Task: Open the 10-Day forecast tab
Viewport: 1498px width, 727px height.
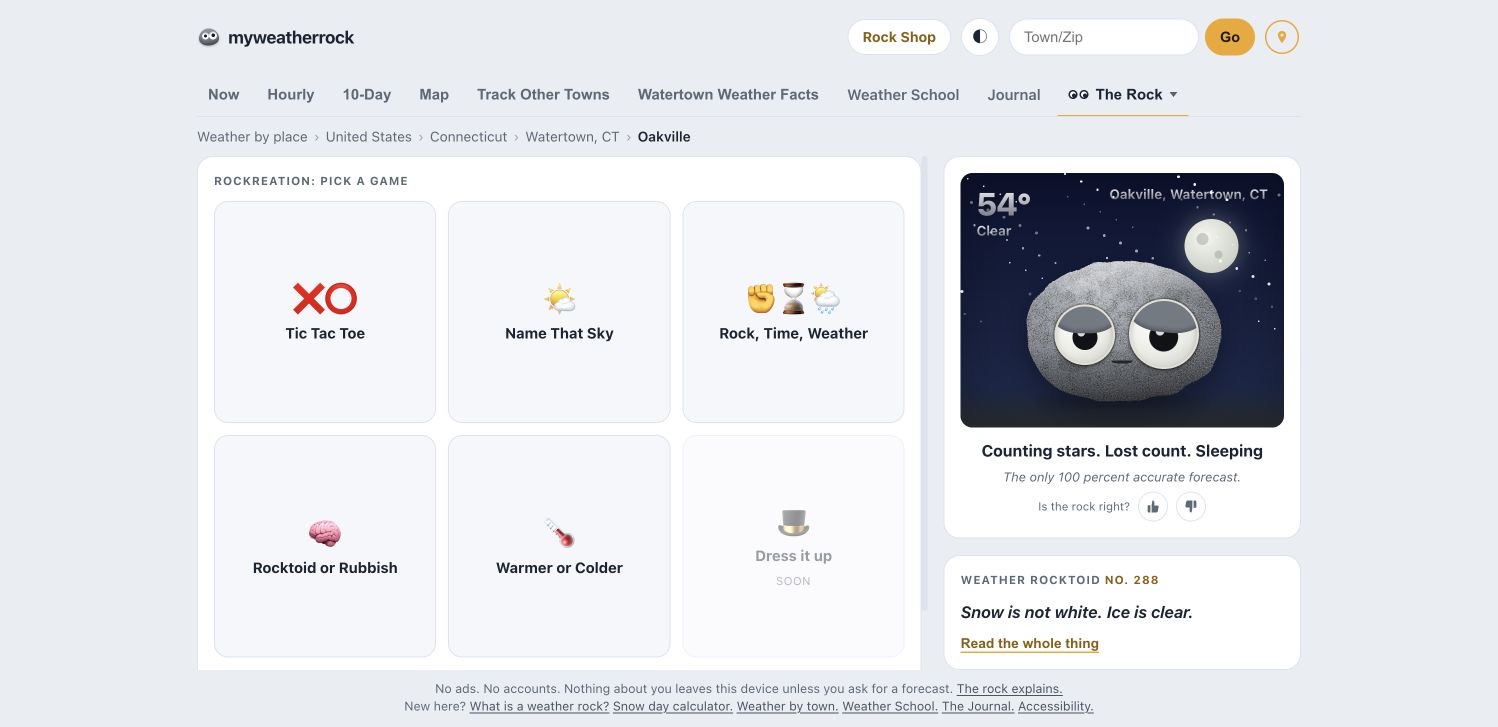Action: coord(367,94)
